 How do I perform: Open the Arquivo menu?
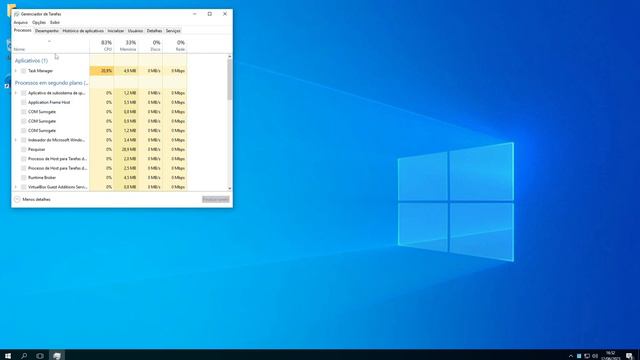point(20,22)
